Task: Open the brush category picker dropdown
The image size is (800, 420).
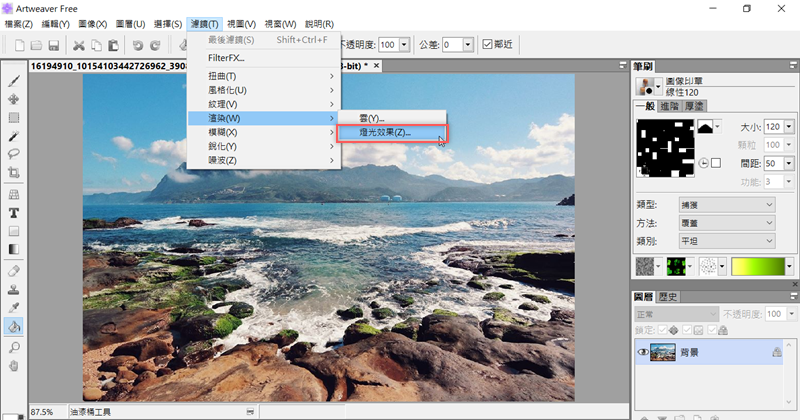Action: coord(658,87)
